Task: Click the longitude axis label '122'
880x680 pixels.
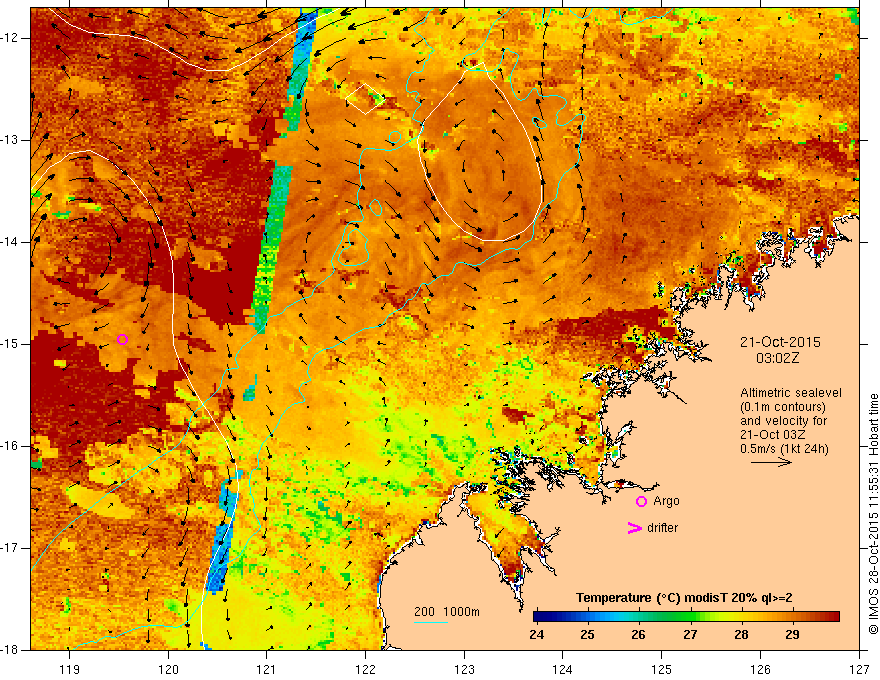Action: click(x=365, y=669)
